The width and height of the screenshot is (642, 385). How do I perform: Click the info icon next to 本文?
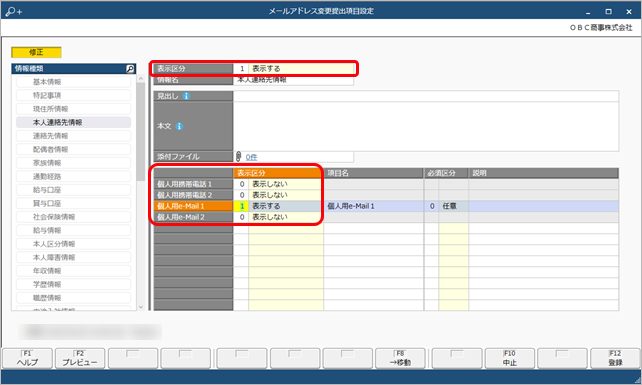(x=179, y=126)
